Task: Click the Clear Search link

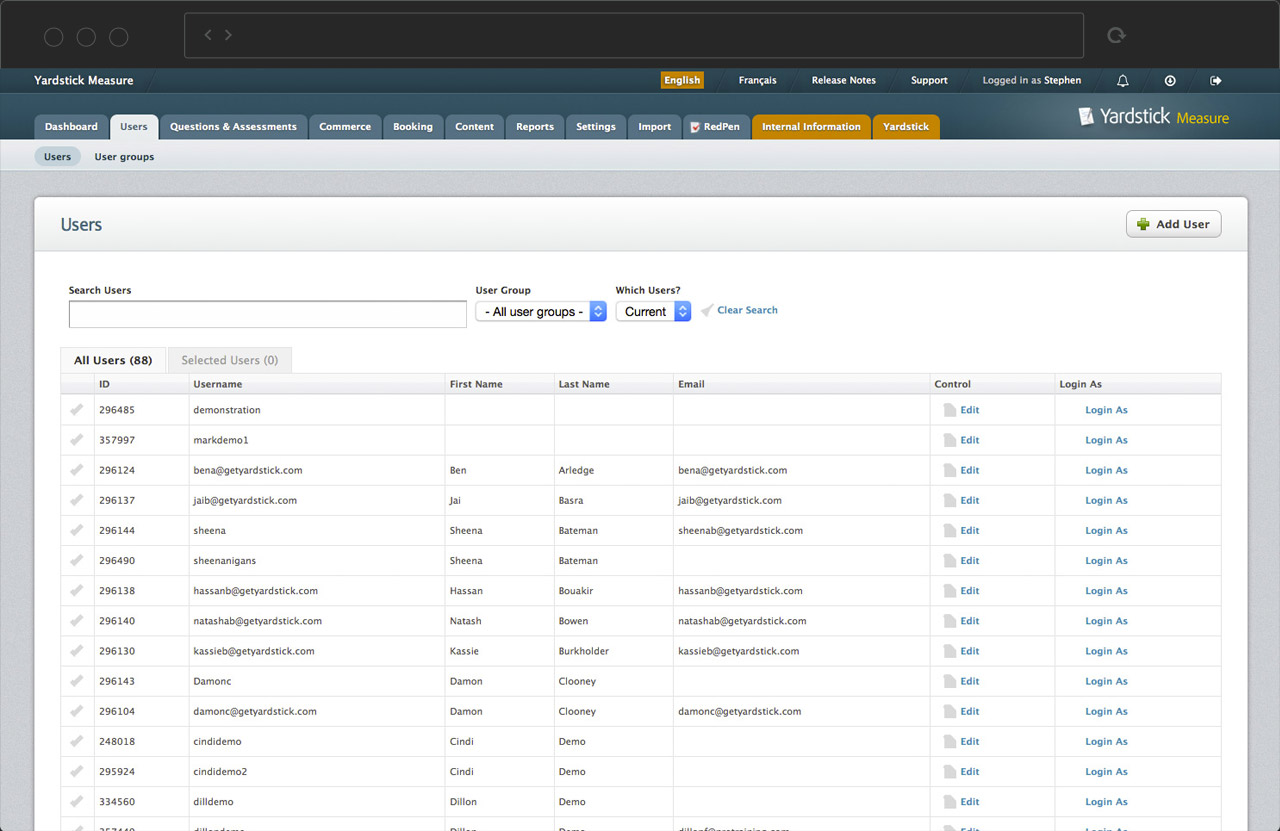Action: pyautogui.click(x=747, y=310)
